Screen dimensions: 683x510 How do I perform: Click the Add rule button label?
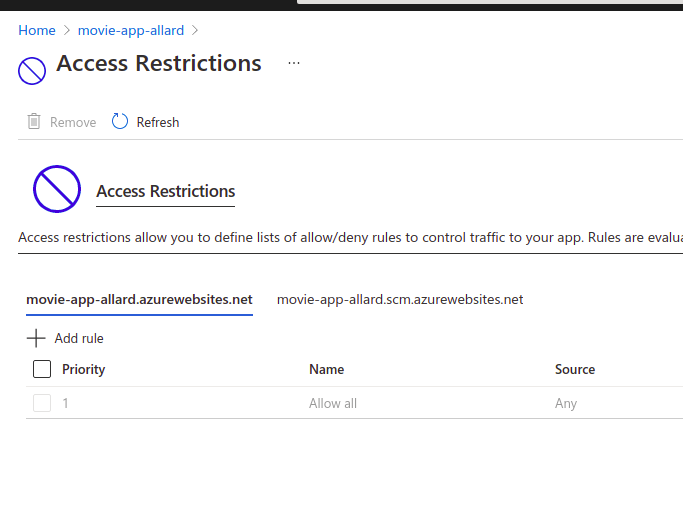click(x=79, y=338)
